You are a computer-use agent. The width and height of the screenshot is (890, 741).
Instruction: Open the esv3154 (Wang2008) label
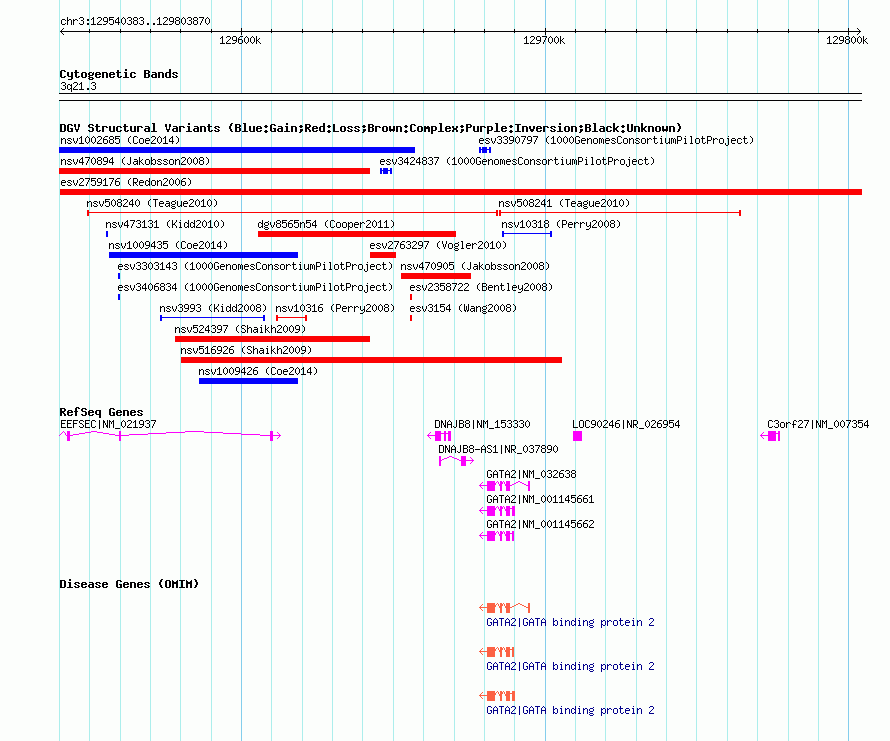pyautogui.click(x=463, y=308)
